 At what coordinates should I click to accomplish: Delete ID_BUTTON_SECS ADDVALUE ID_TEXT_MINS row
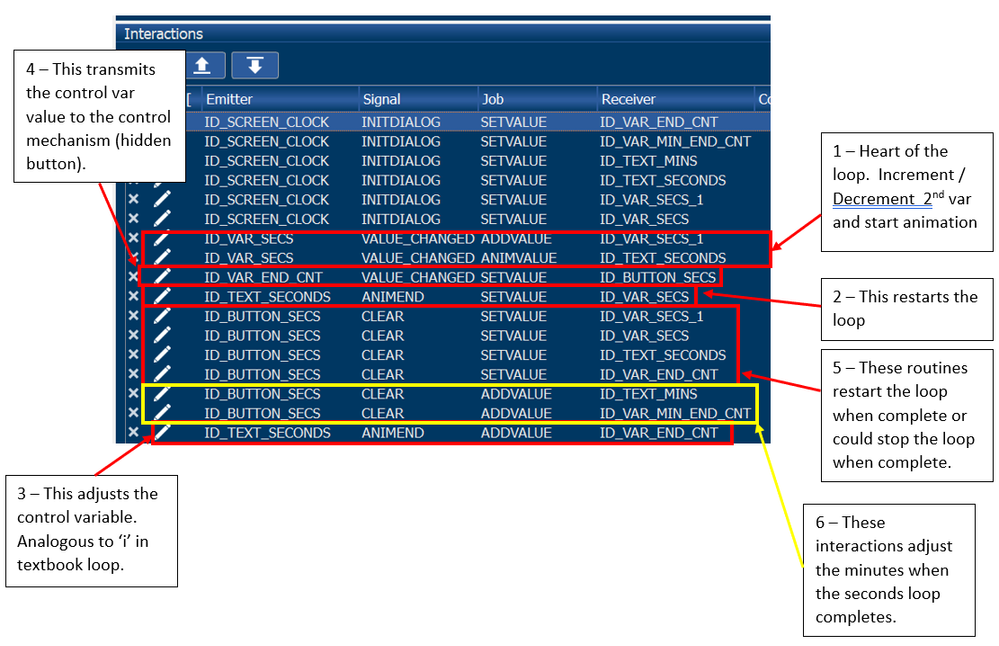coord(133,394)
